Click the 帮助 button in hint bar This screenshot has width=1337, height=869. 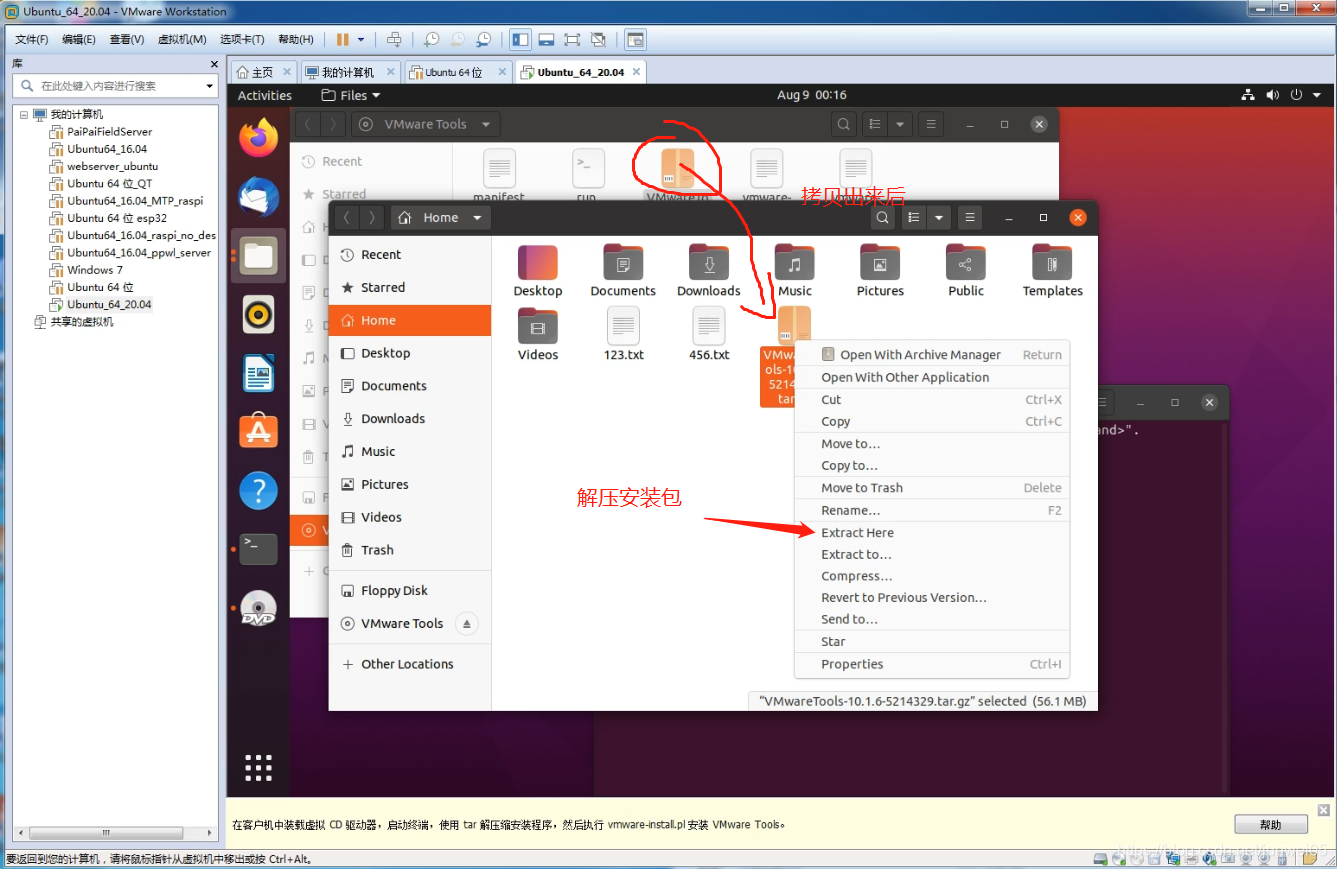click(1271, 825)
